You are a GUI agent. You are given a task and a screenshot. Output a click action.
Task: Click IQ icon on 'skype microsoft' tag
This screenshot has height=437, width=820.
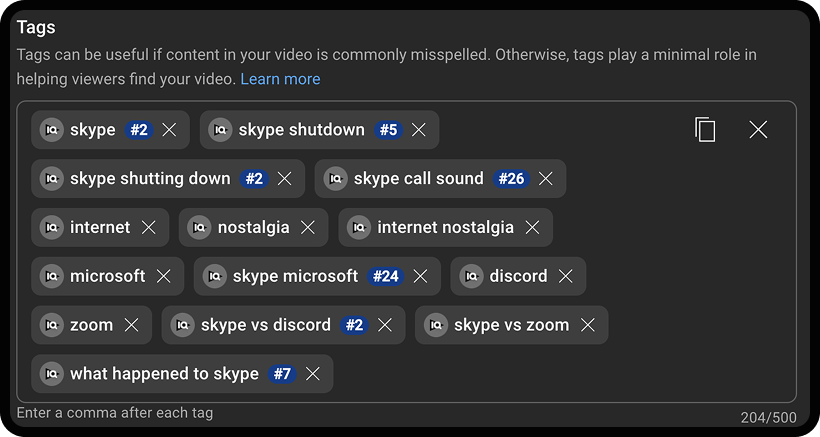[214, 276]
